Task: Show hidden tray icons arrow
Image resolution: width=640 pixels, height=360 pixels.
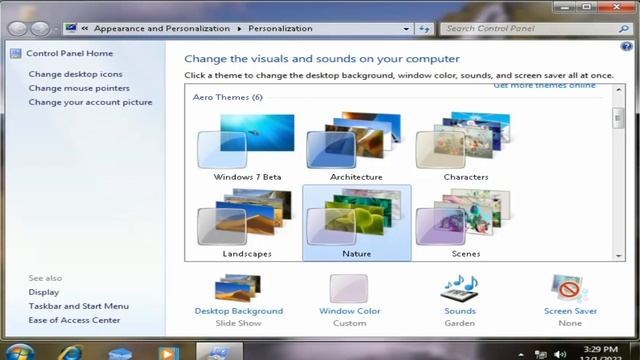Action: click(521, 355)
